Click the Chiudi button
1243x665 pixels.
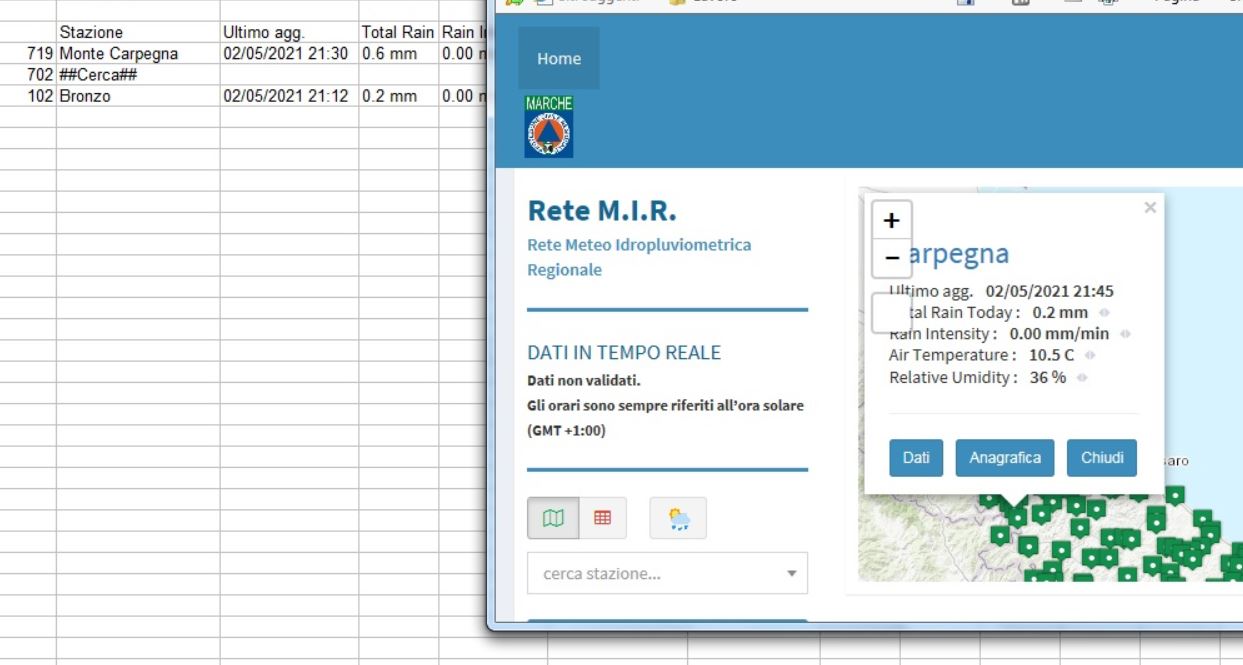(1102, 458)
